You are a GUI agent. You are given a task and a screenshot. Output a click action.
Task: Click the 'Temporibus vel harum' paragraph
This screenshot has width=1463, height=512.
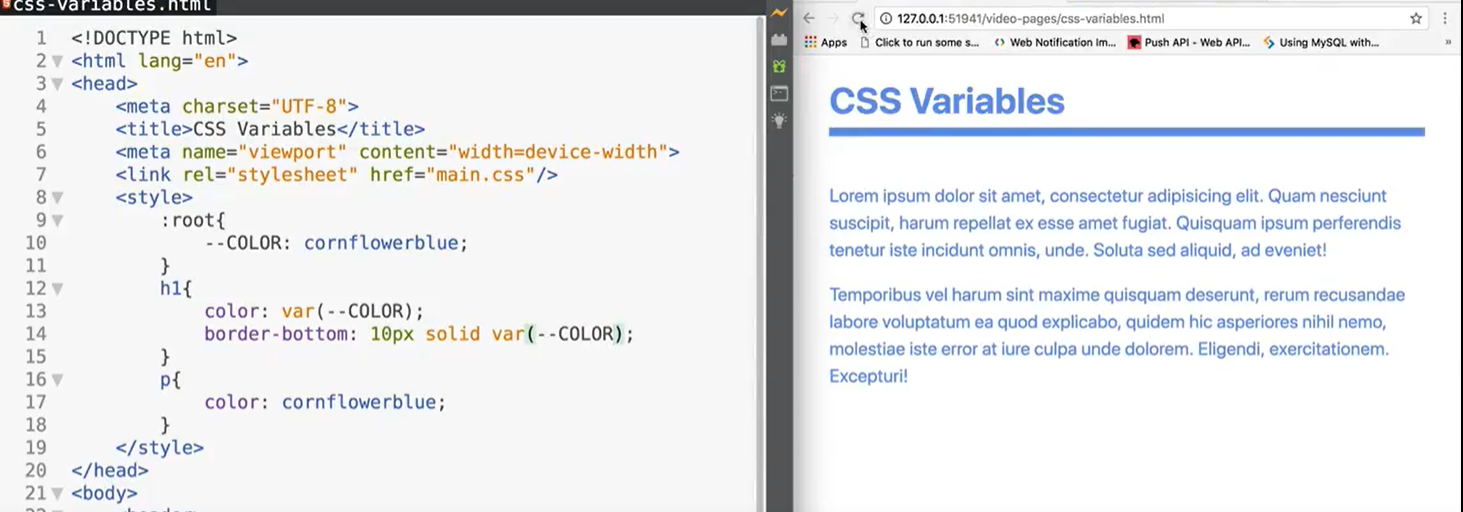[1117, 336]
